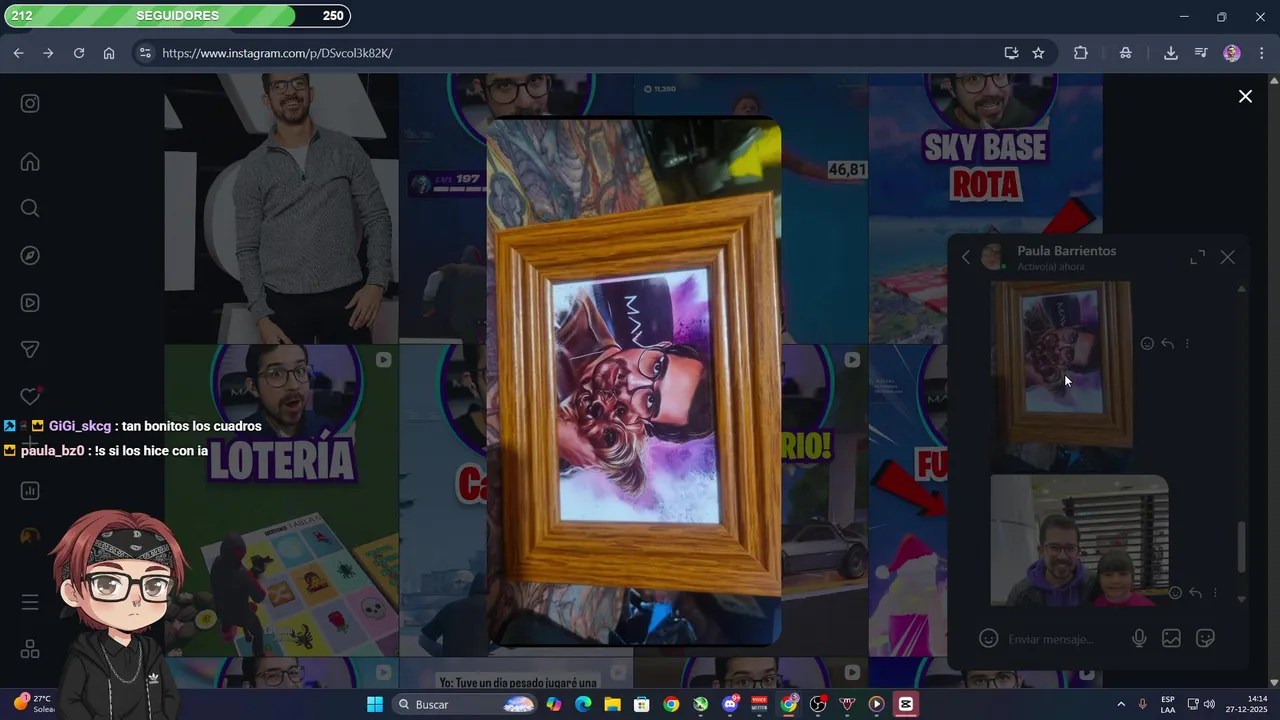Screen dimensions: 1280x720
Task: Open the Explore compass icon
Action: (30, 255)
